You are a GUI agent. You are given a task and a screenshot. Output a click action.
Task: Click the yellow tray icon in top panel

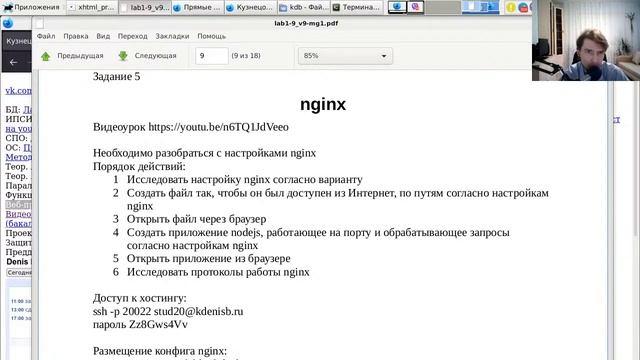point(511,7)
